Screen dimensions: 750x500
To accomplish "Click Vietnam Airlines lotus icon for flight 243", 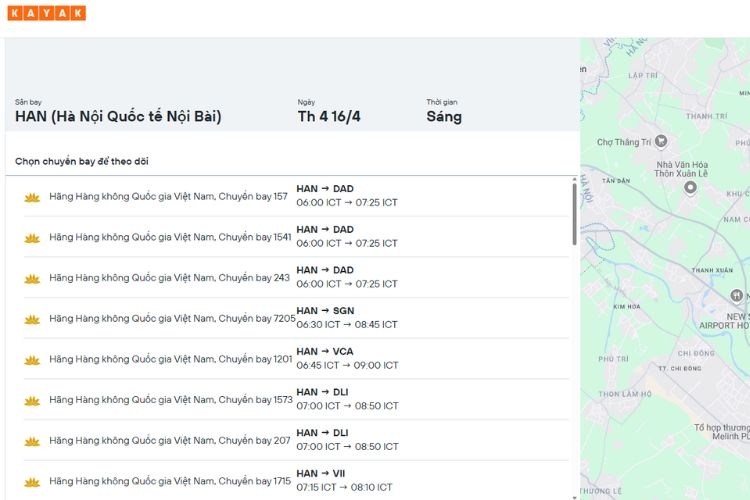I will (x=32, y=278).
